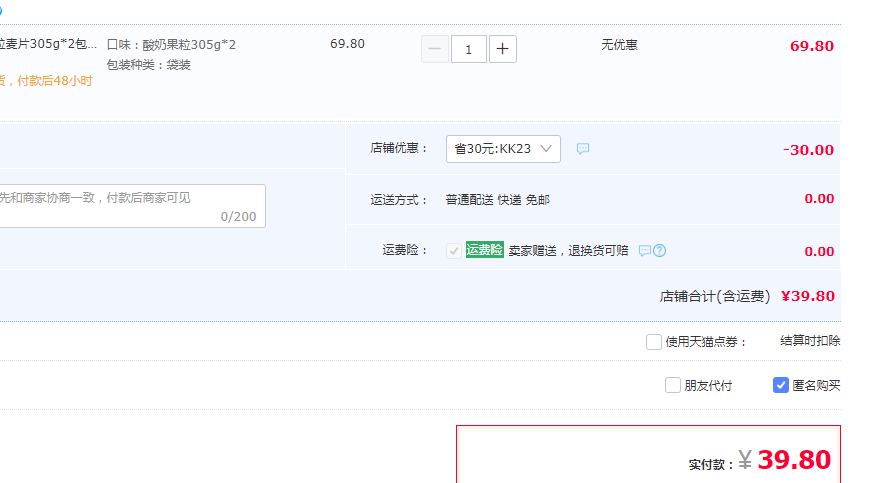
Task: Select the 包装种类:袋装 text
Action: (x=149, y=65)
